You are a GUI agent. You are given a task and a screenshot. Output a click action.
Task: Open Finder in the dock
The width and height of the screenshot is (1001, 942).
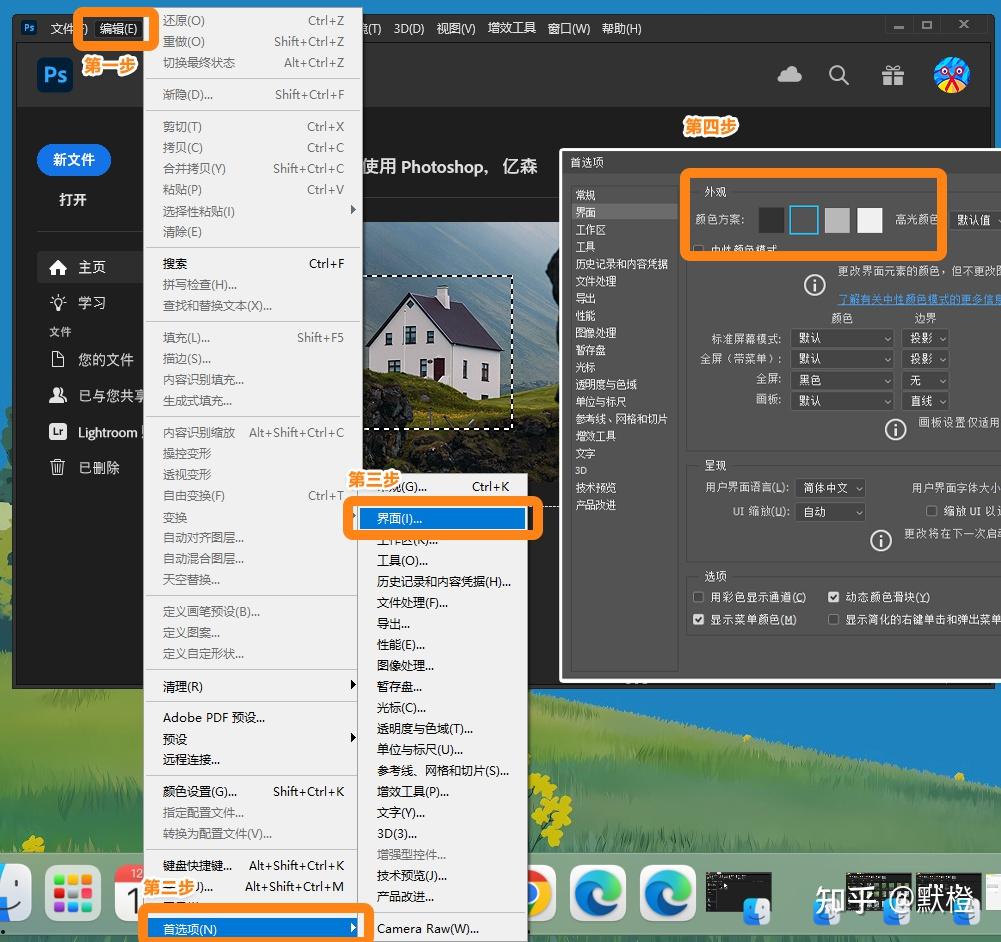coord(13,892)
